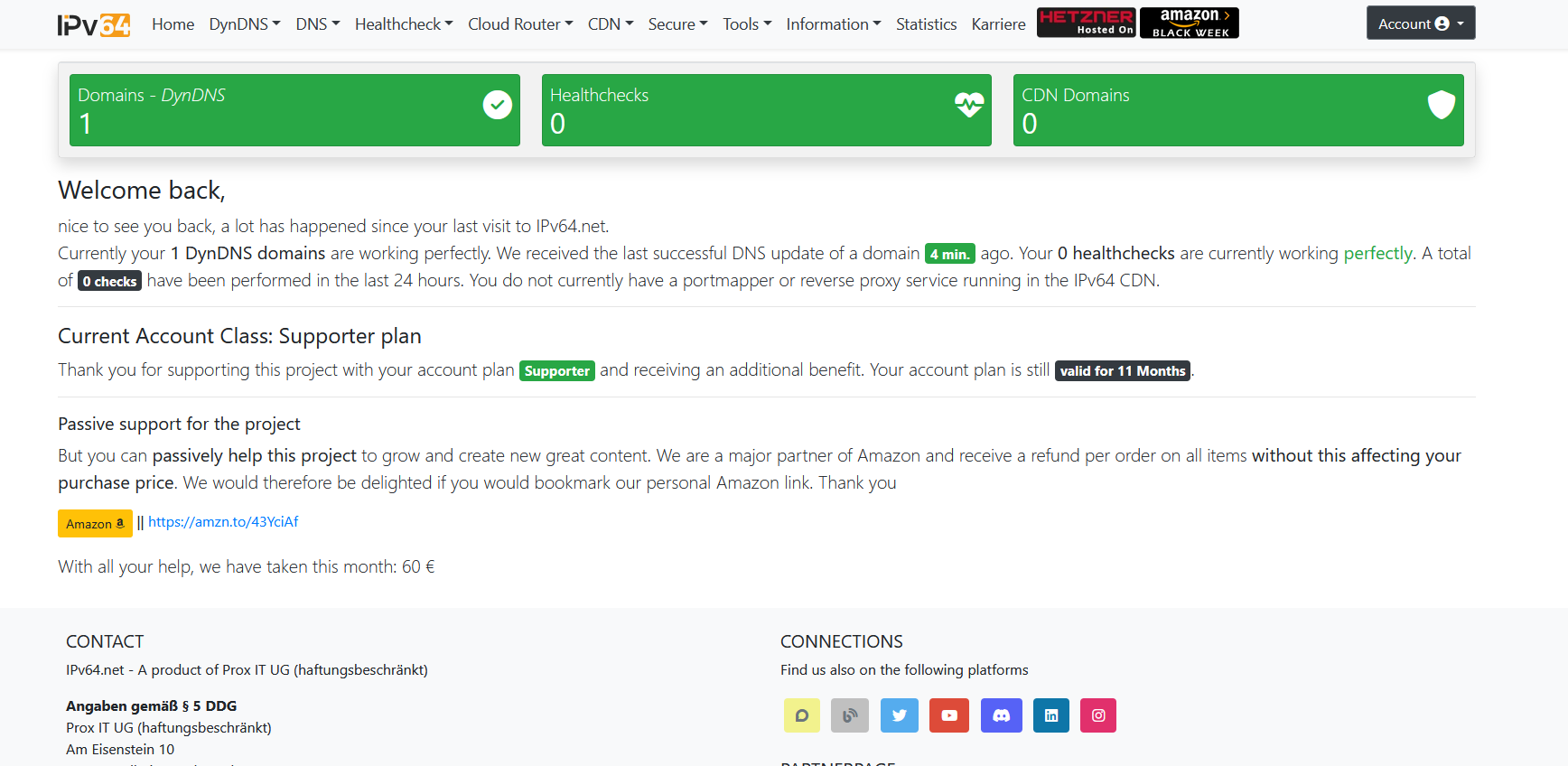Open the Domains - DynDNS card
The width and height of the screenshot is (1568, 766).
pyautogui.click(x=294, y=110)
